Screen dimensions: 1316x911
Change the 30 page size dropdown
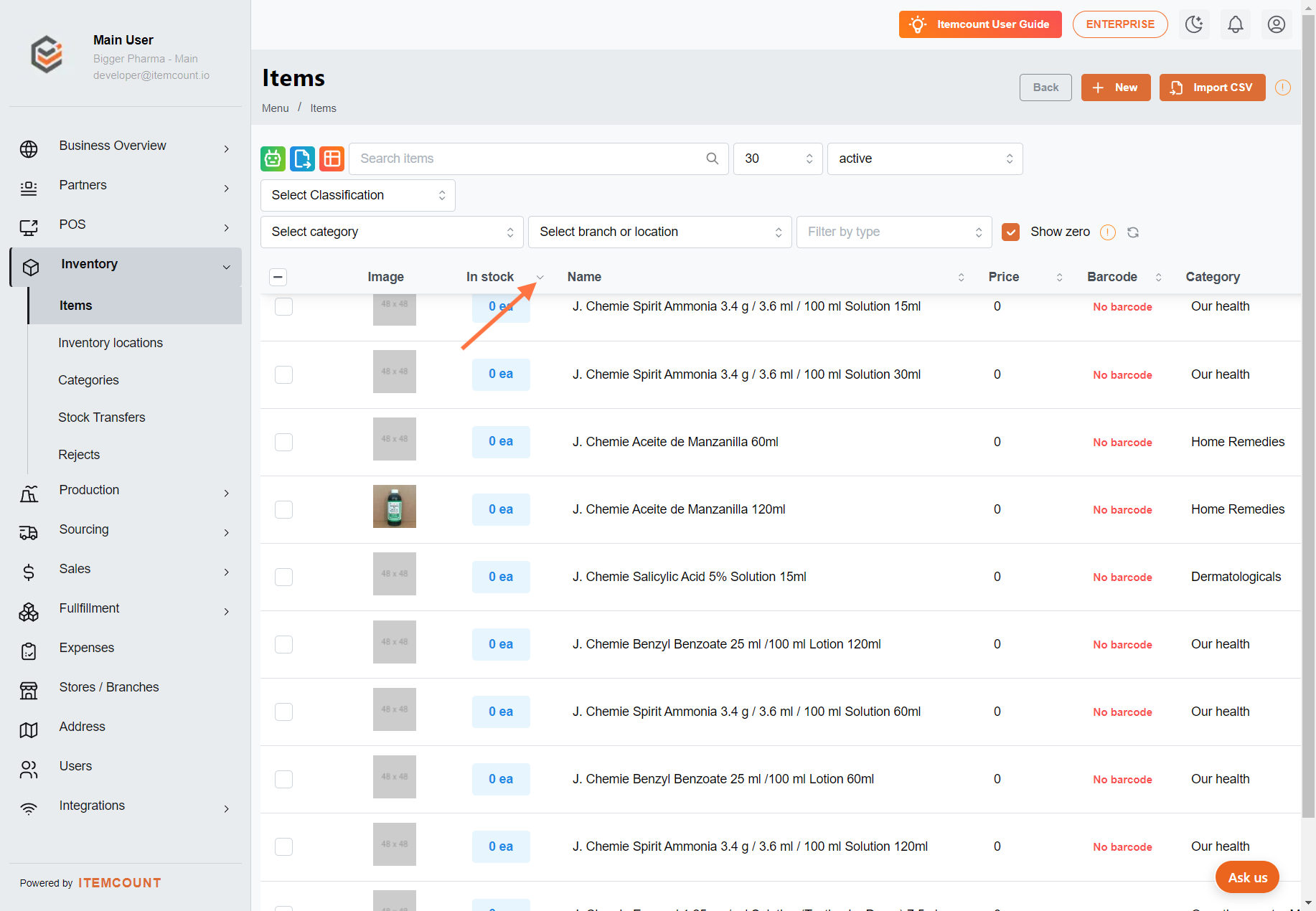click(x=778, y=159)
